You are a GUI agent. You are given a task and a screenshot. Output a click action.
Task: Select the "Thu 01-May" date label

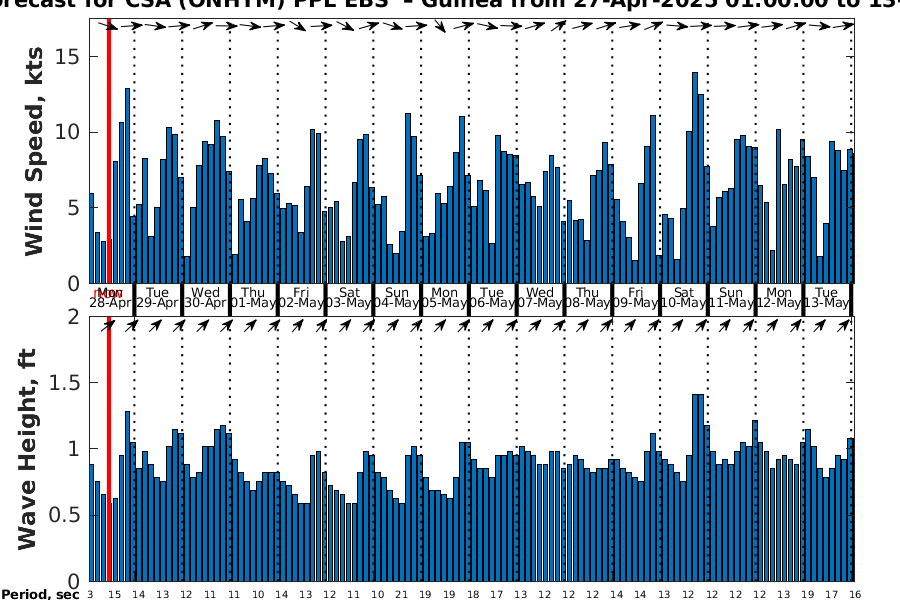click(x=253, y=298)
